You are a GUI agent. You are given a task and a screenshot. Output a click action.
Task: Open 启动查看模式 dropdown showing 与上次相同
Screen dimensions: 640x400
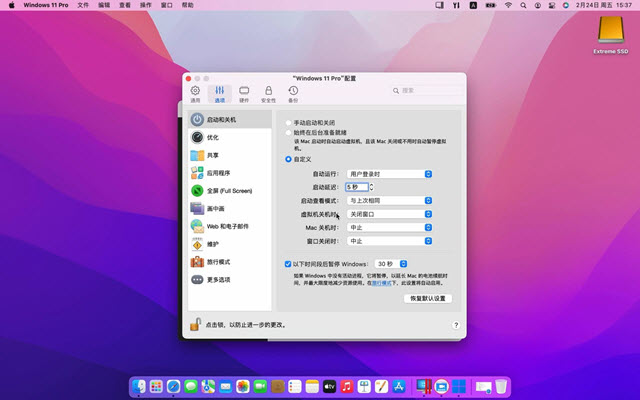(389, 200)
